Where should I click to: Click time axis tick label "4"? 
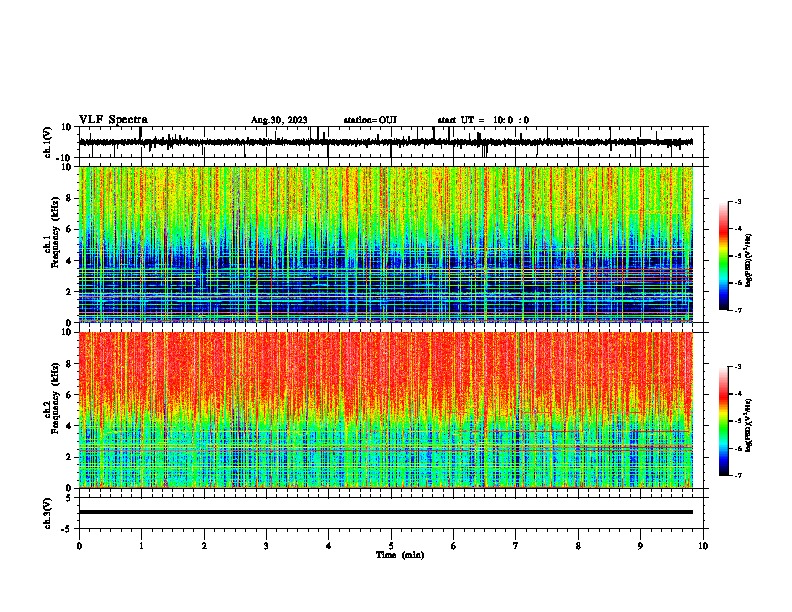(x=329, y=546)
